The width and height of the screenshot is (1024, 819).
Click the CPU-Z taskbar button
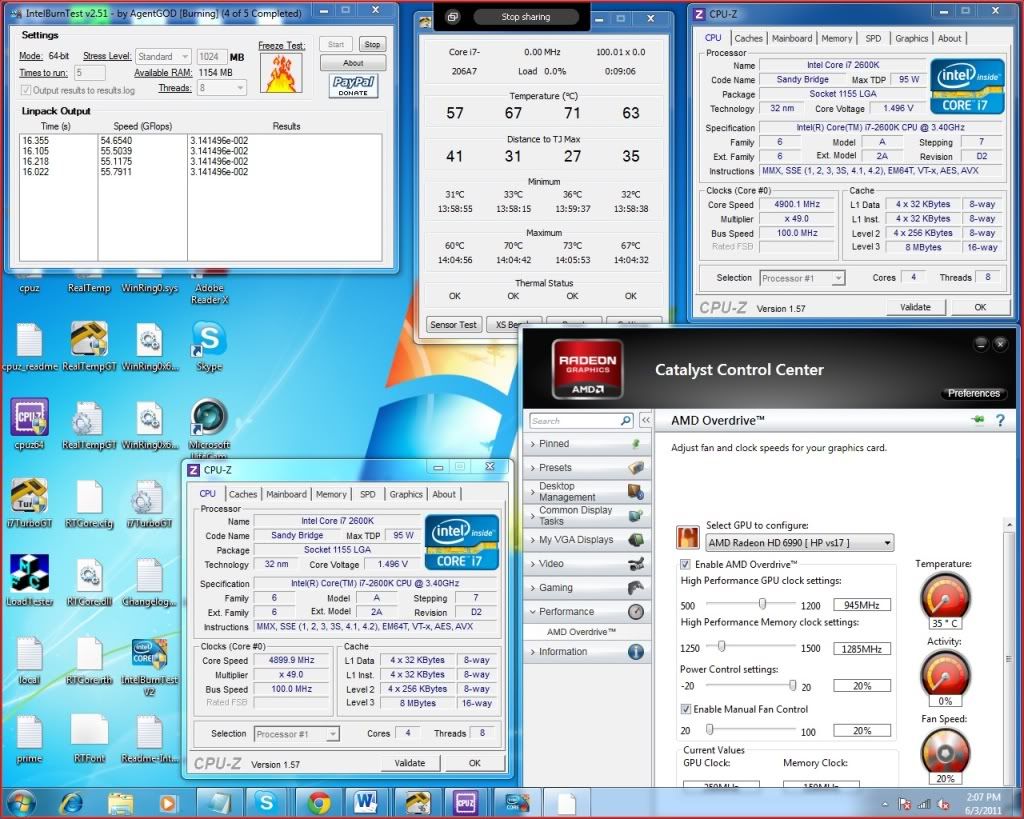(466, 802)
